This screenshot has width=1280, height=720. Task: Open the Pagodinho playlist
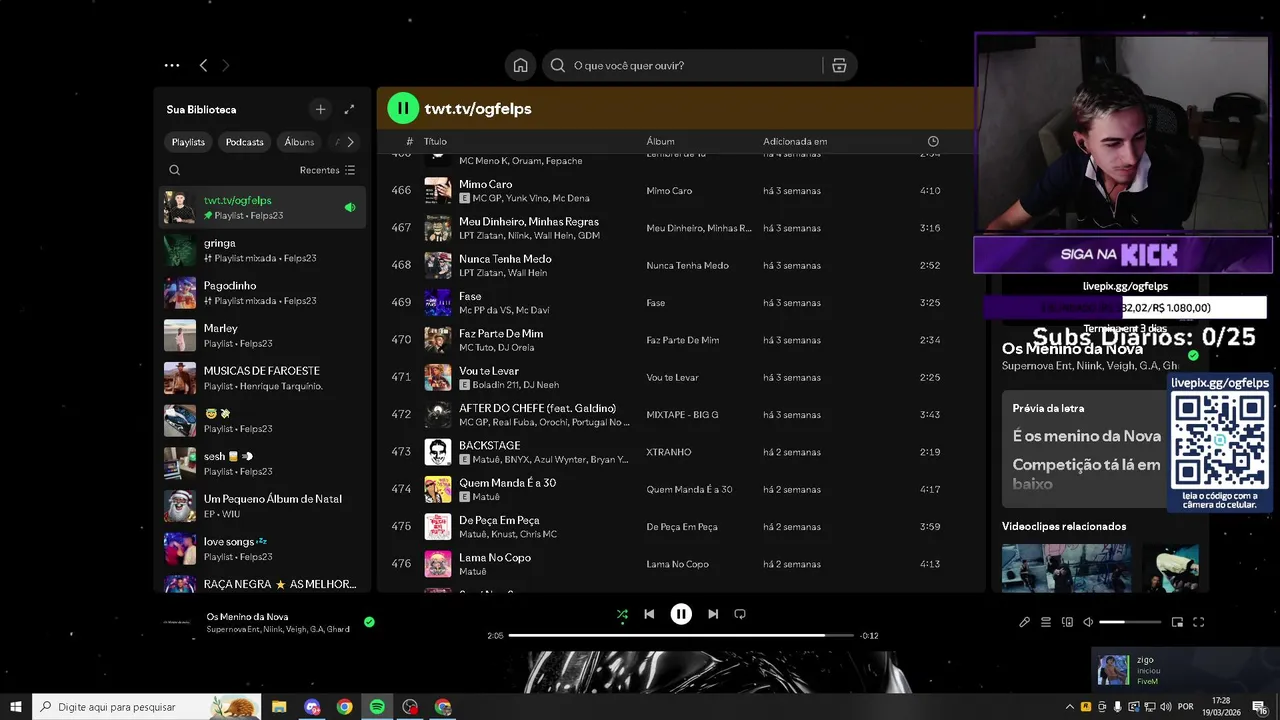262,293
